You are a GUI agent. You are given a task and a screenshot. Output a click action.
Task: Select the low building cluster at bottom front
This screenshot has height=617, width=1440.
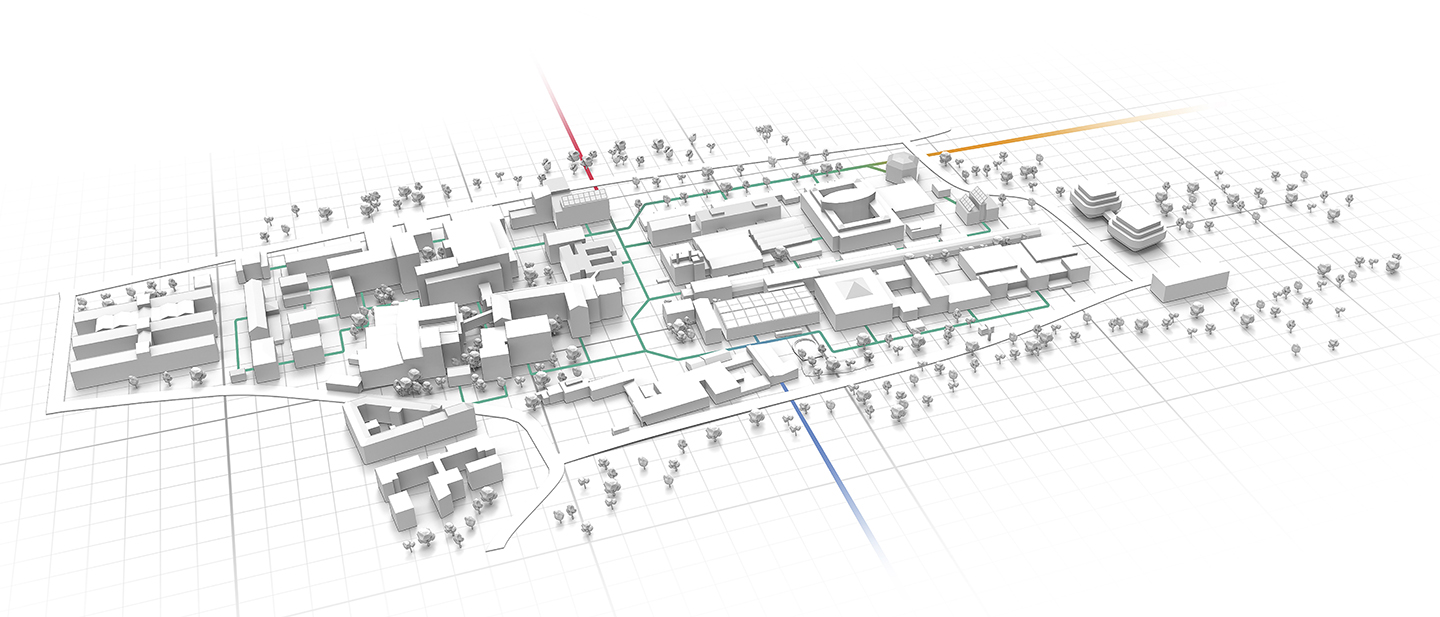435,485
